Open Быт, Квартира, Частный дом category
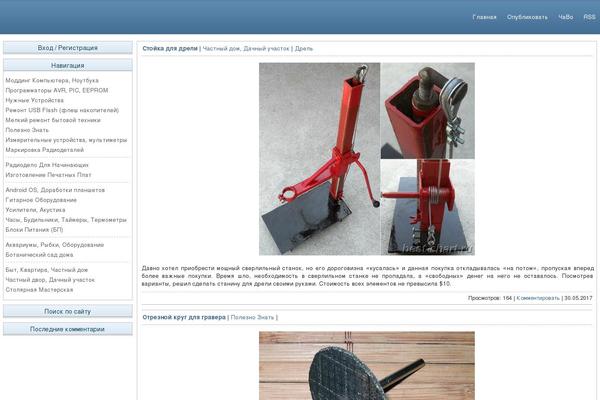600x400 pixels. pos(47,270)
